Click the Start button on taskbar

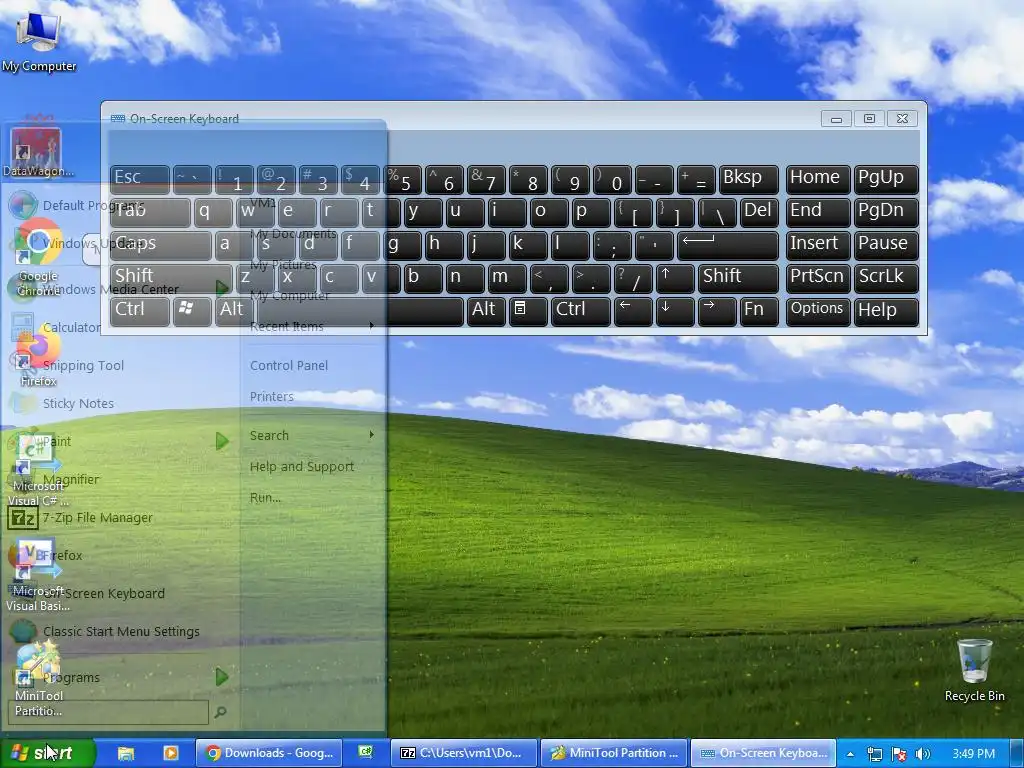(x=47, y=753)
